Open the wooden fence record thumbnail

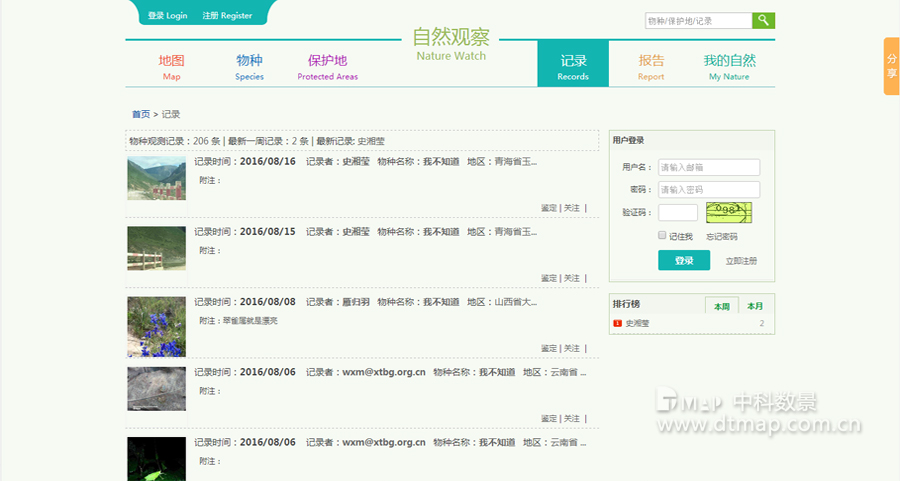point(156,248)
